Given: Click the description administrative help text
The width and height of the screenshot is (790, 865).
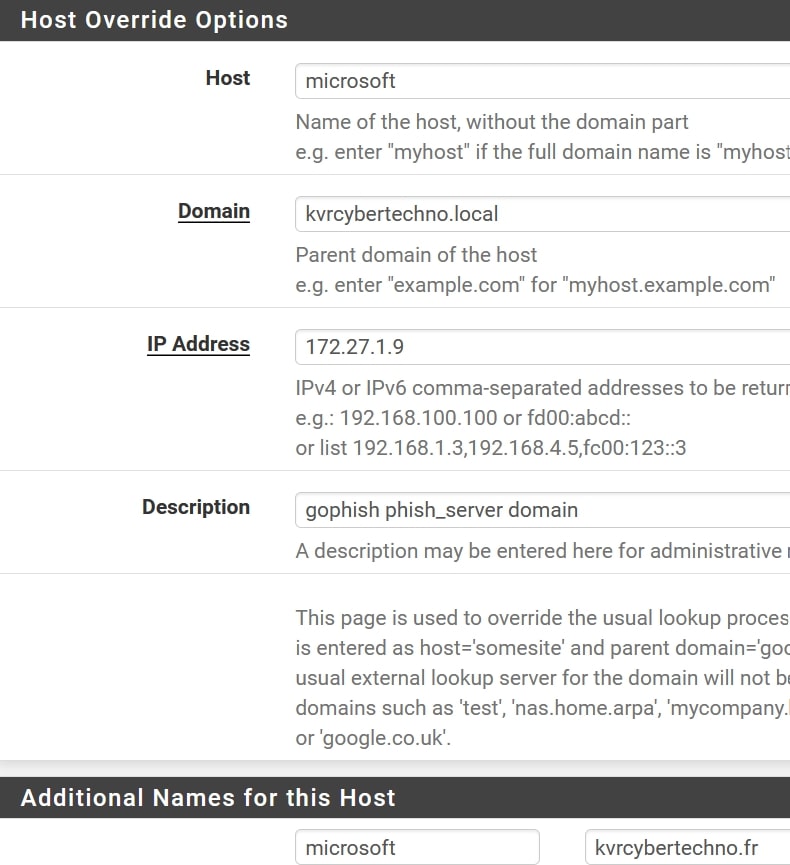Looking at the screenshot, I should click(x=542, y=551).
